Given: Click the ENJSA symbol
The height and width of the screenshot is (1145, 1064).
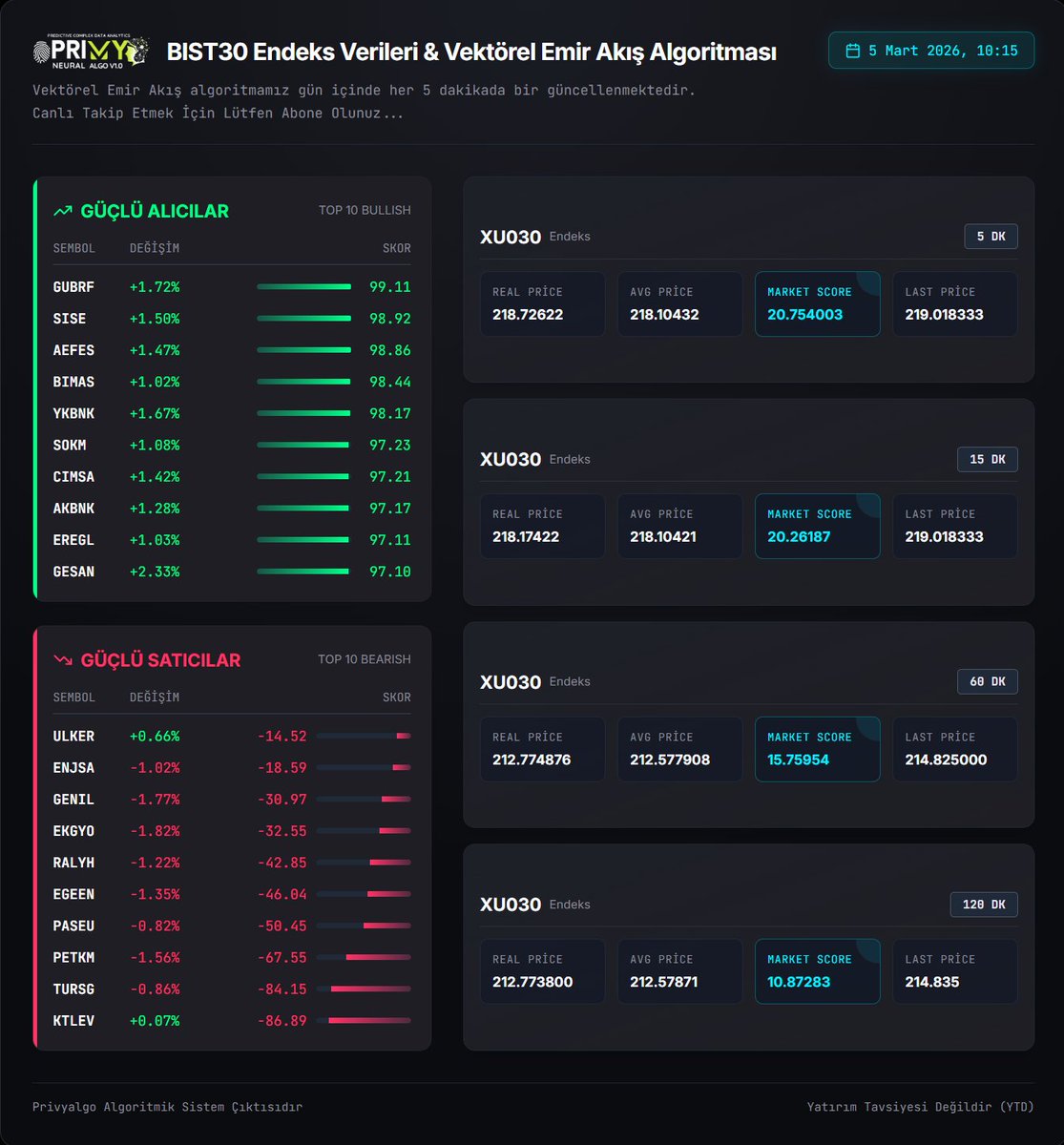Looking at the screenshot, I should tap(73, 767).
